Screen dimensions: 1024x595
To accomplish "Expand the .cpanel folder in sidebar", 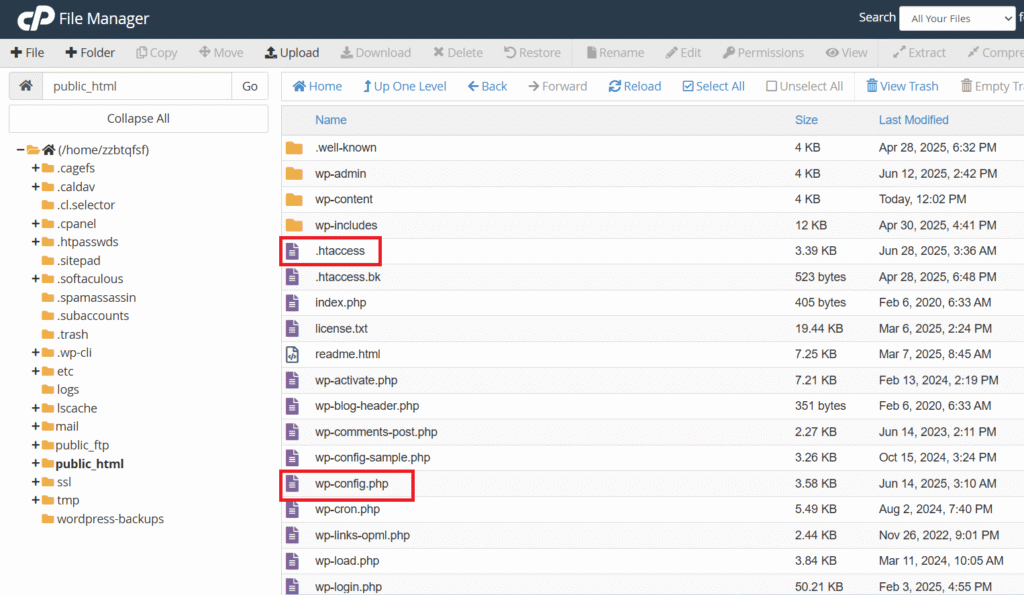I will click(x=35, y=223).
